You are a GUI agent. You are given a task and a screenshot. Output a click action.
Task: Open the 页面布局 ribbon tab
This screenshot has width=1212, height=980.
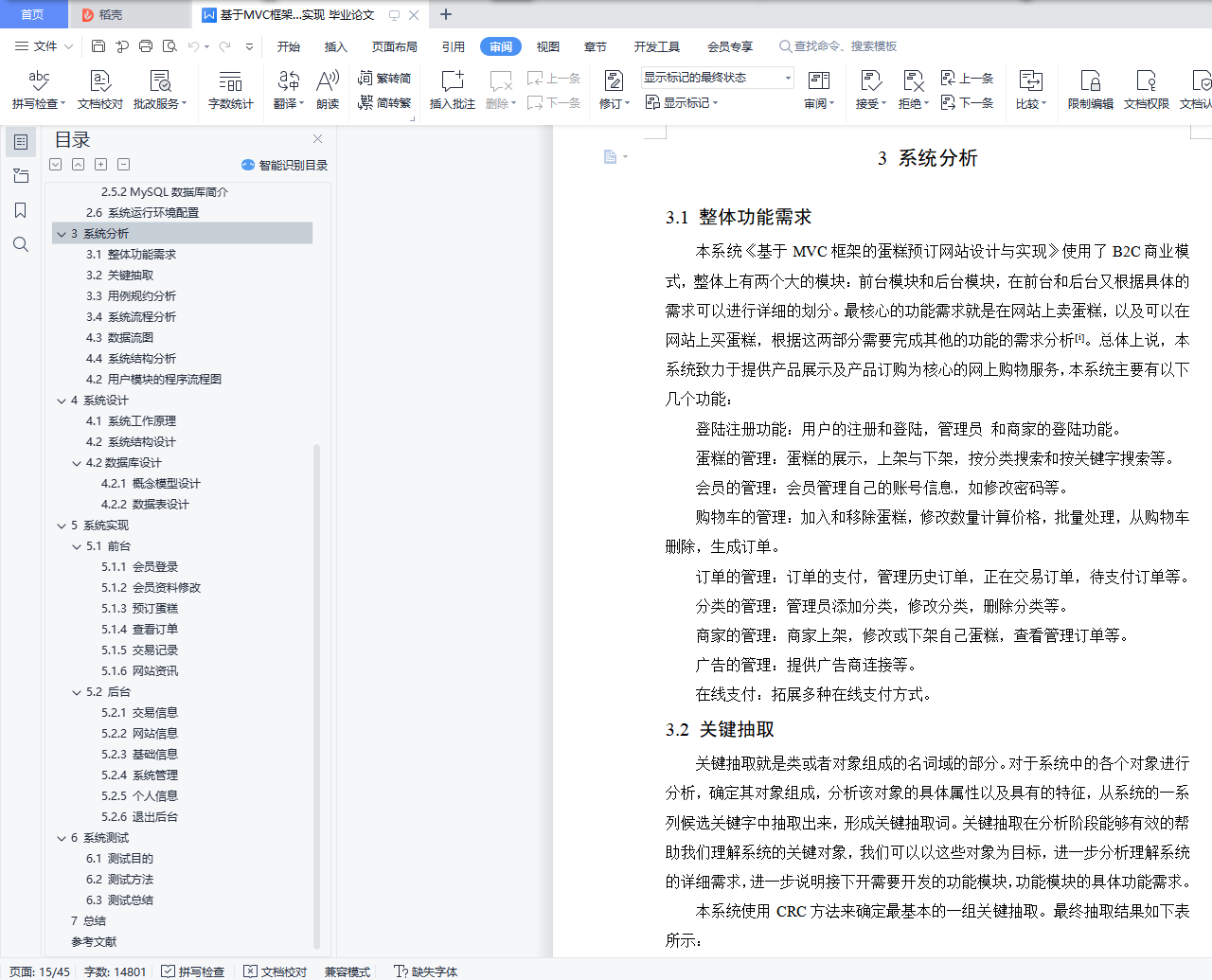[x=395, y=46]
